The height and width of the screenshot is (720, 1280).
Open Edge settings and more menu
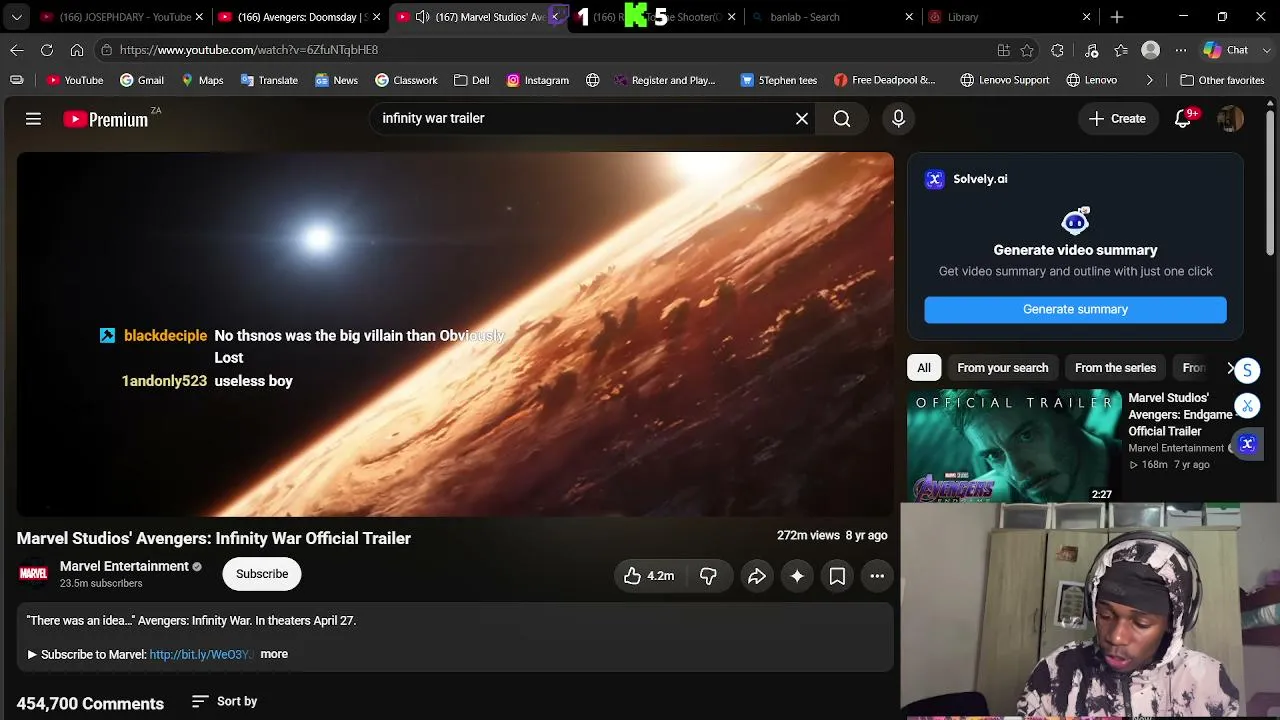(x=1181, y=50)
